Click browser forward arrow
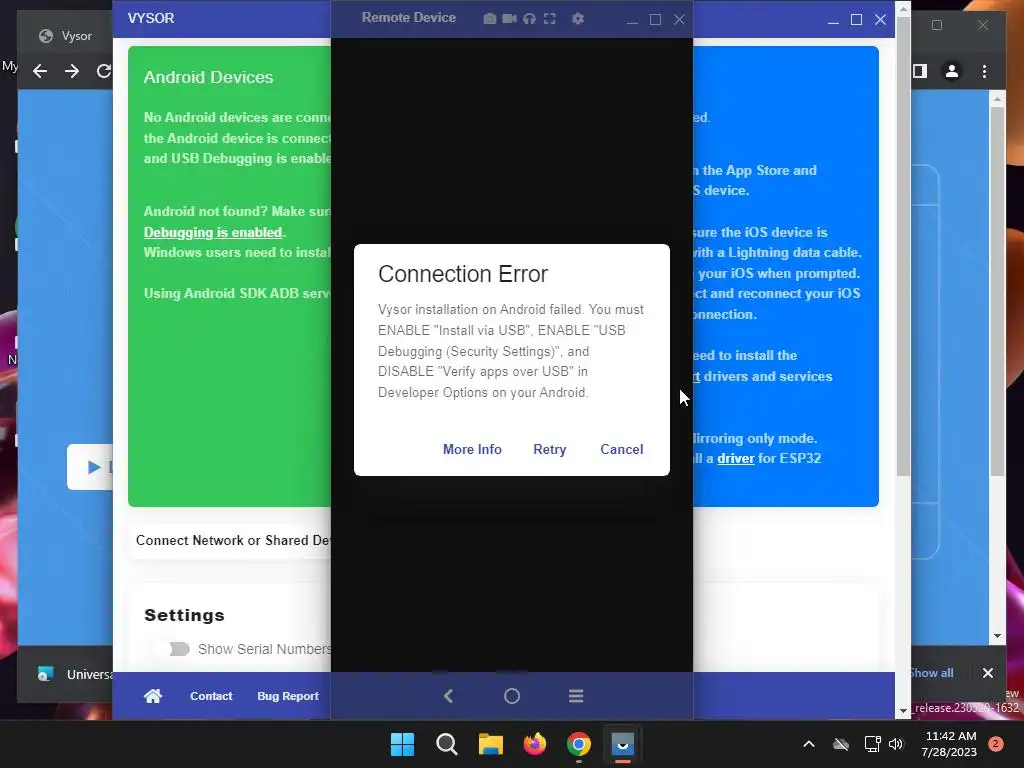 [72, 71]
